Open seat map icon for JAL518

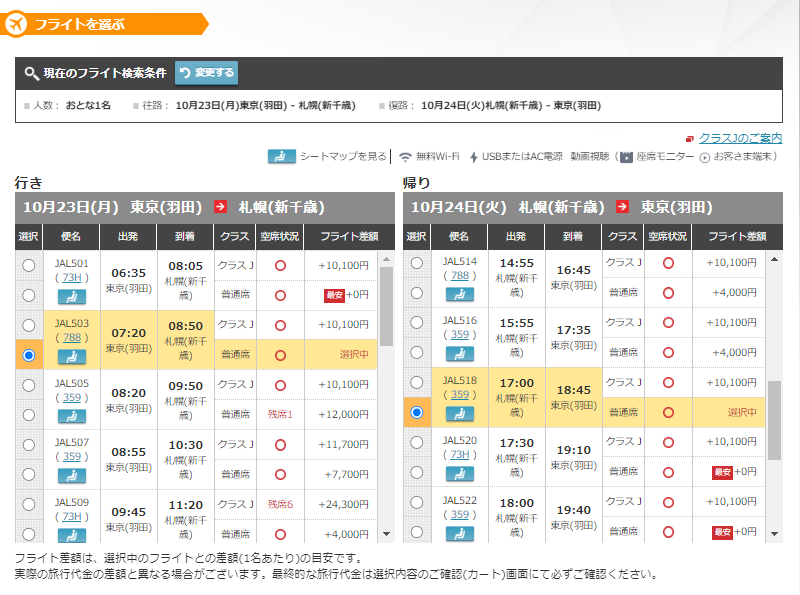[x=460, y=414]
